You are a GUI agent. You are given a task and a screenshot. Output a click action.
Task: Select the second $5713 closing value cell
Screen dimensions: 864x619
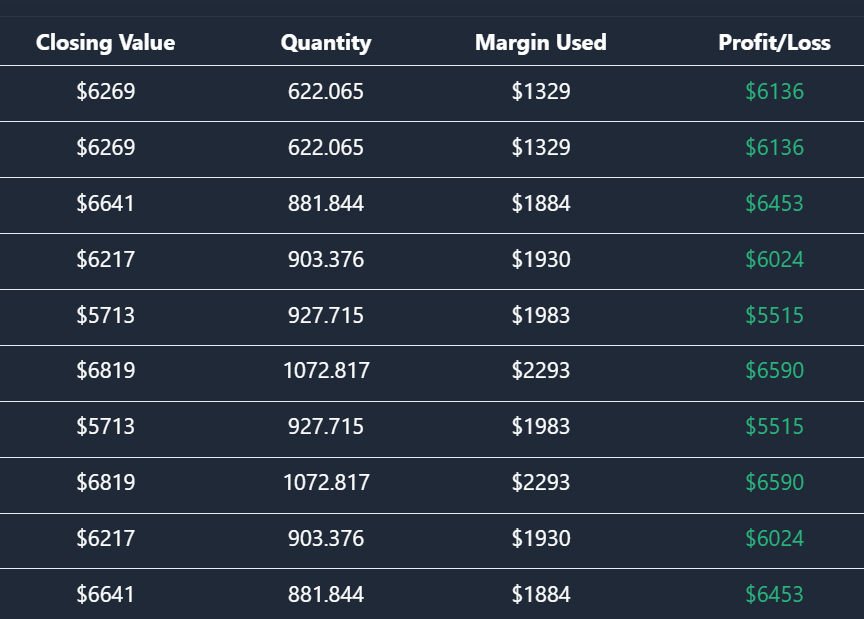point(105,427)
